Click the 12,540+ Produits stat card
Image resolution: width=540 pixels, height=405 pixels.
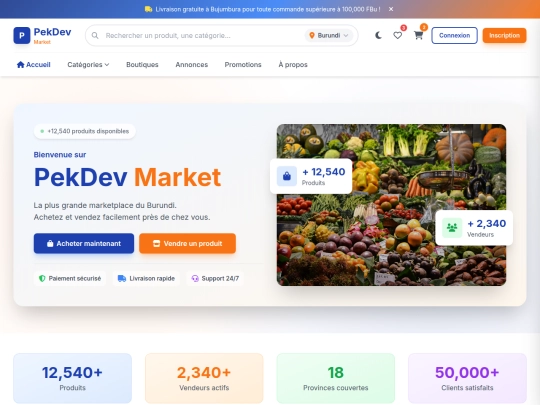point(72,378)
